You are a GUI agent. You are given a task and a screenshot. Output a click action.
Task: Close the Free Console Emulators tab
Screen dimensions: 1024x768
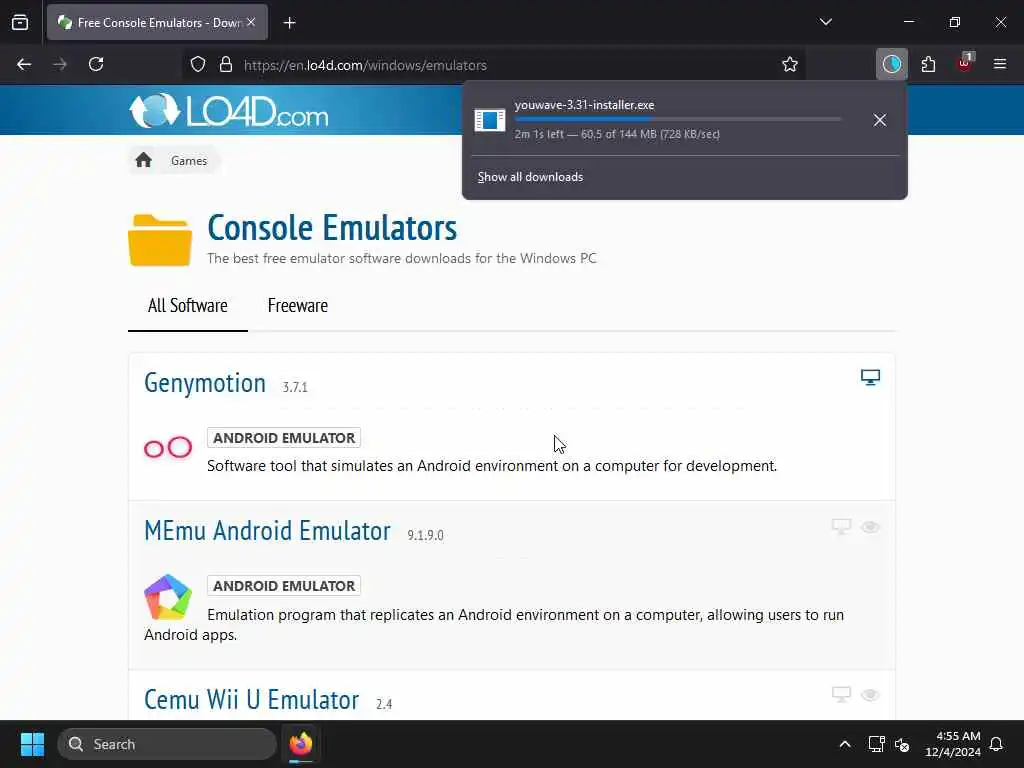(251, 22)
